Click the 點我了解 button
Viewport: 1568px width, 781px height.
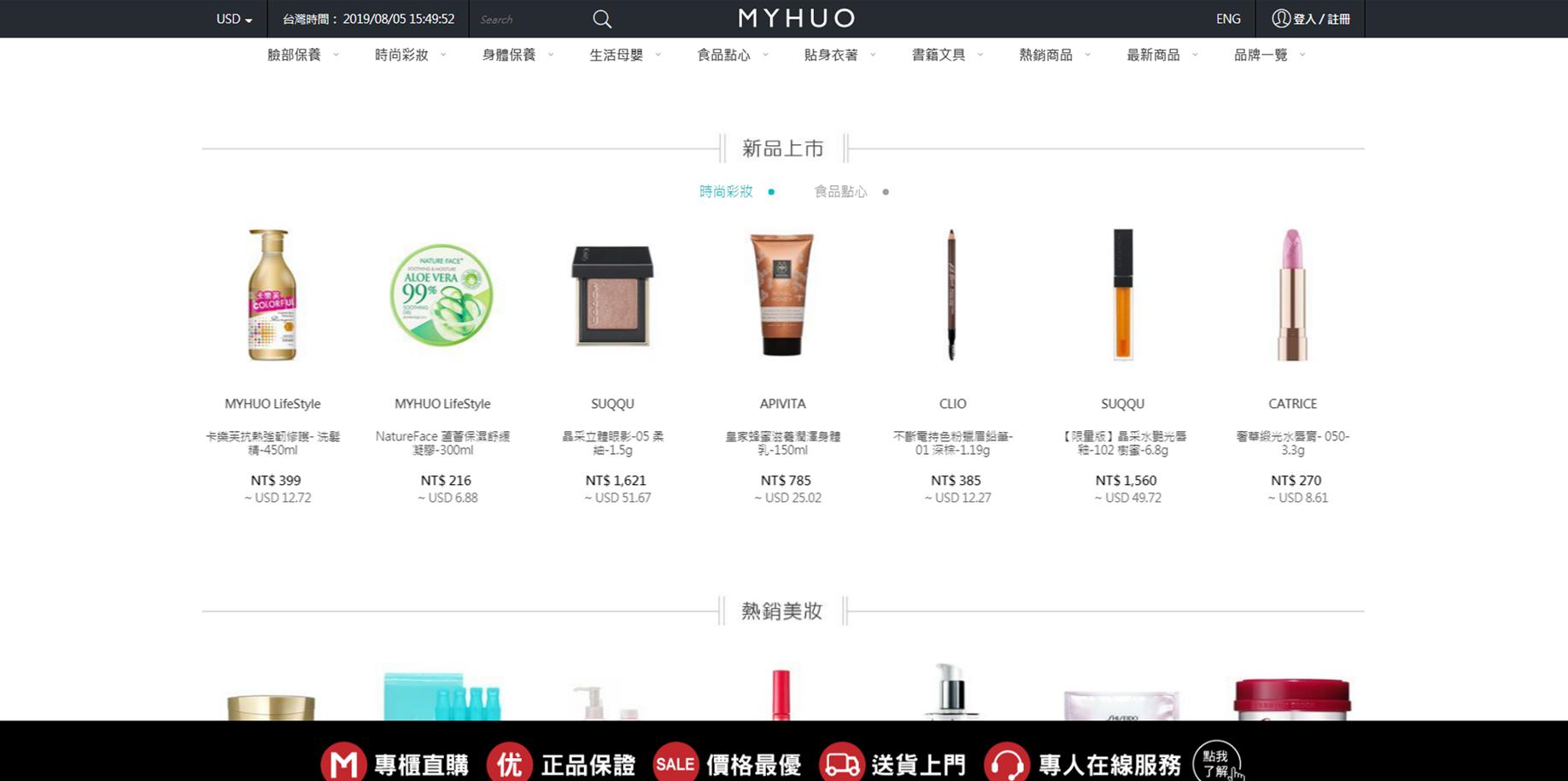[x=1216, y=762]
